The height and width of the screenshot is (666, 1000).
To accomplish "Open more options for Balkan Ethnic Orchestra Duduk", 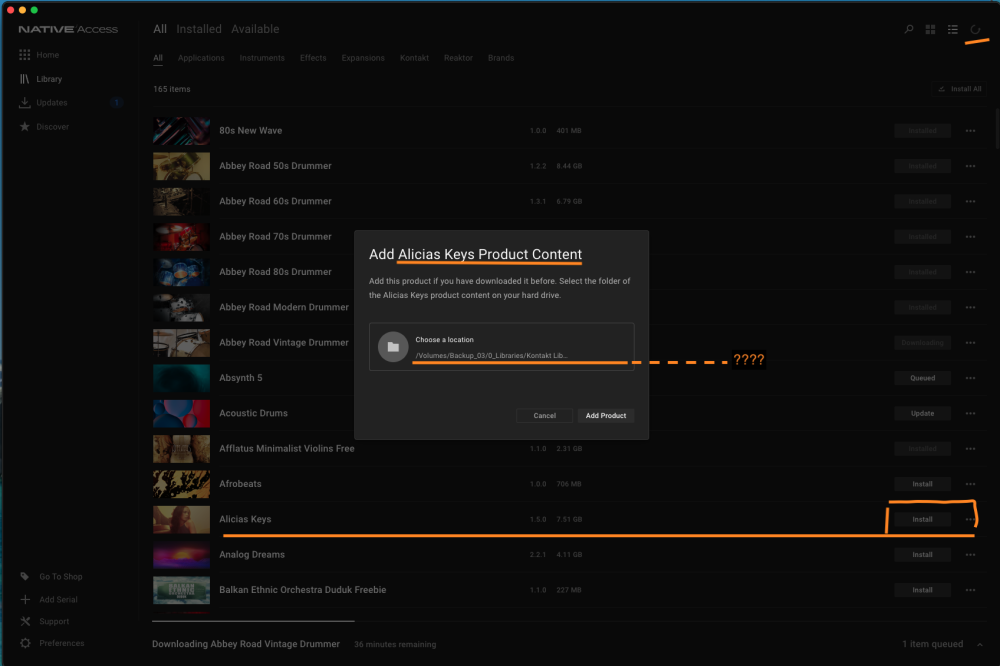I will 970,590.
